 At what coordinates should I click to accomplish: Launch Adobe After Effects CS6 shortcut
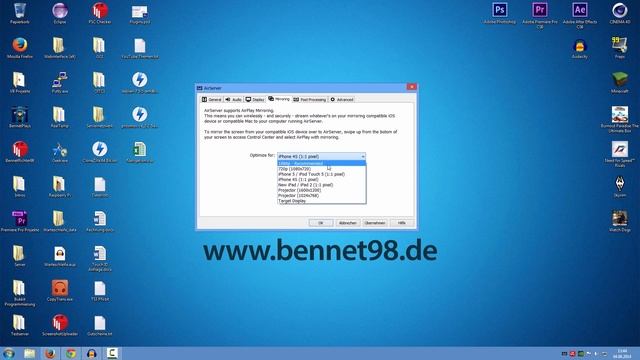[x=580, y=16]
